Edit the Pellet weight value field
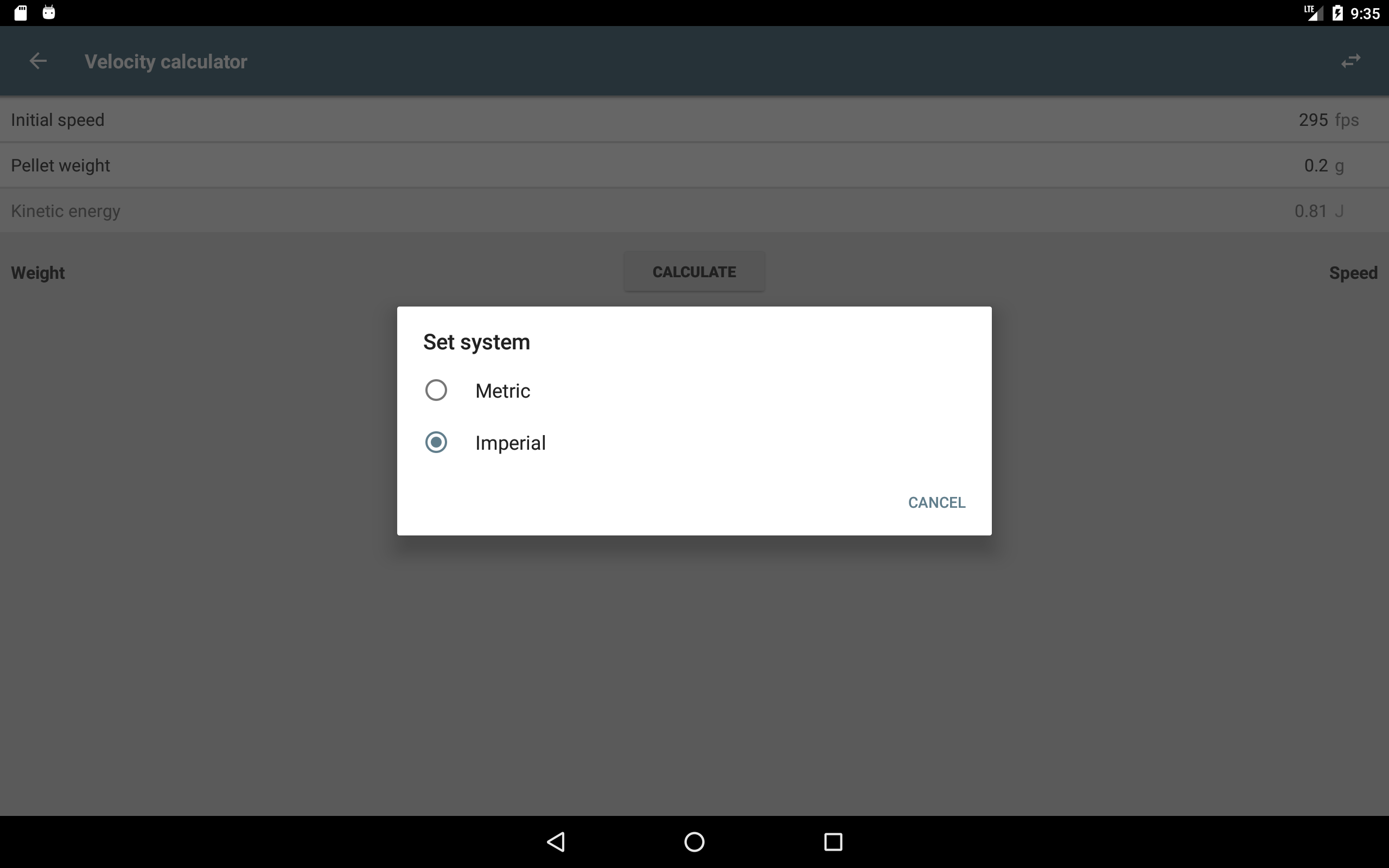 click(x=1316, y=165)
